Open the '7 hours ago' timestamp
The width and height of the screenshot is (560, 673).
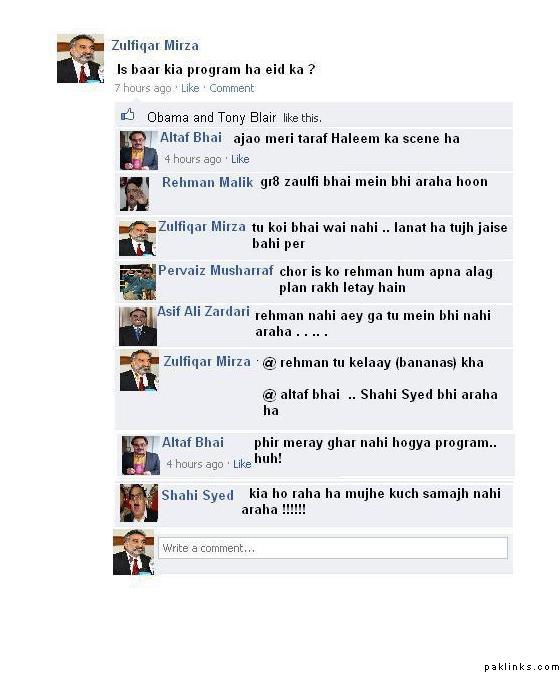(143, 88)
